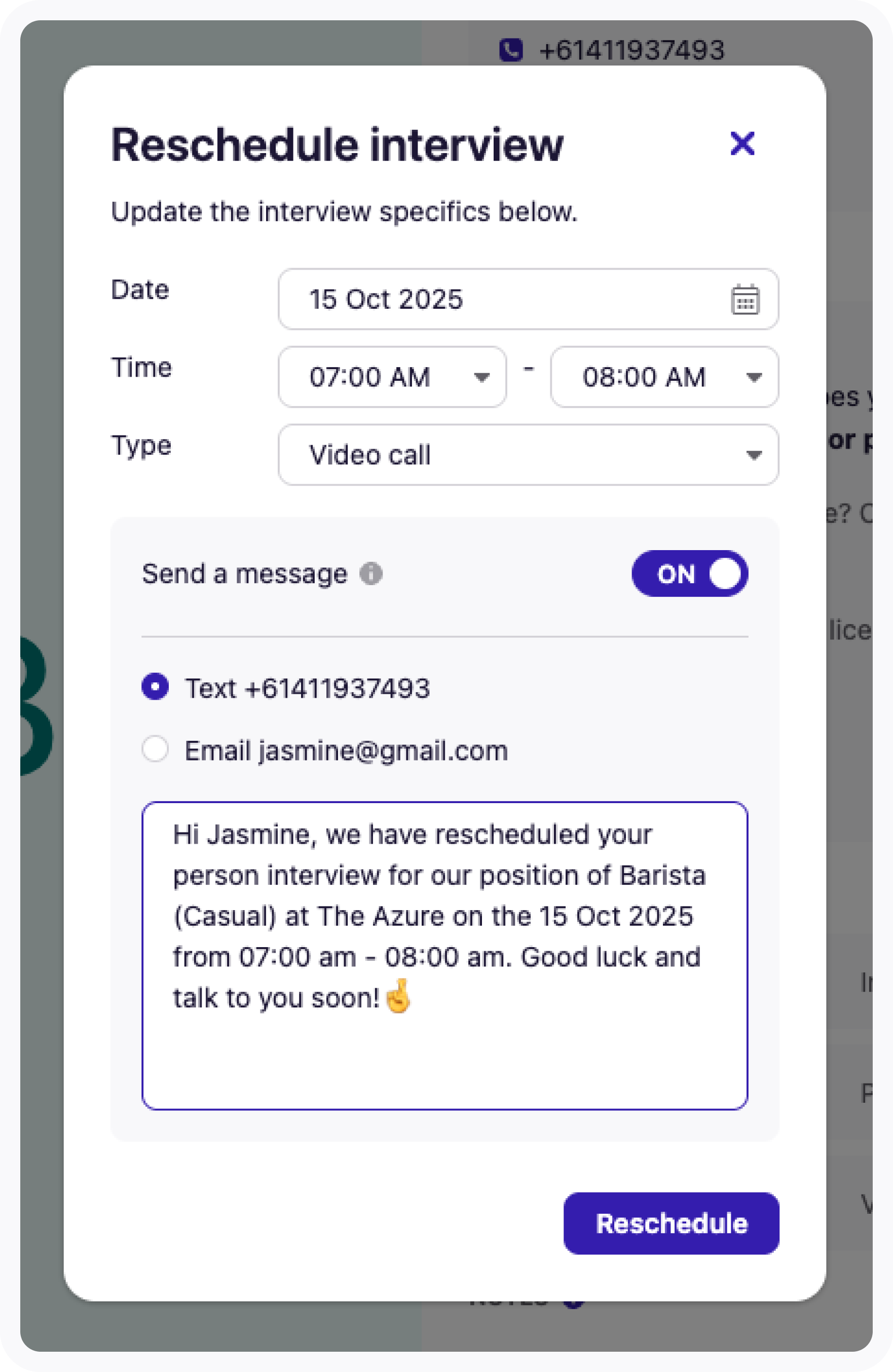Click the phone icon above the dialog
This screenshot has width=893, height=1372.
[511, 50]
